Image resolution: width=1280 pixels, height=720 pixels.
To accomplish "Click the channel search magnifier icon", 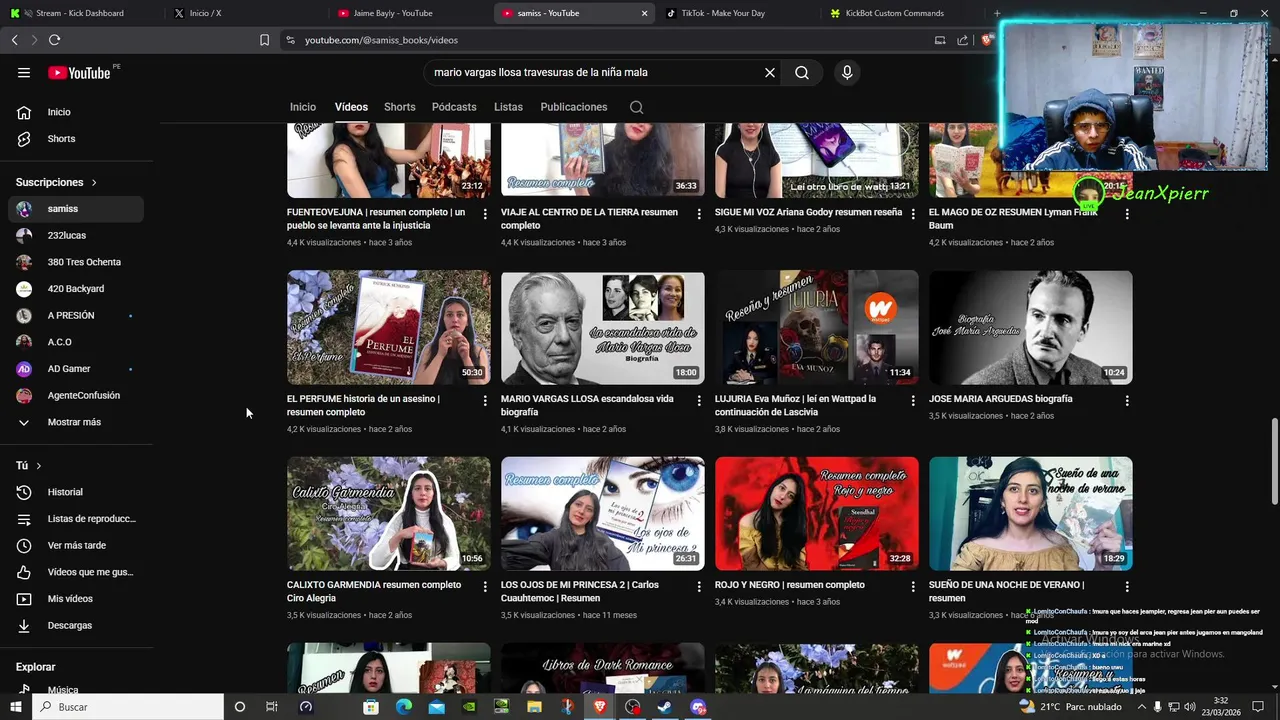I will (x=637, y=107).
